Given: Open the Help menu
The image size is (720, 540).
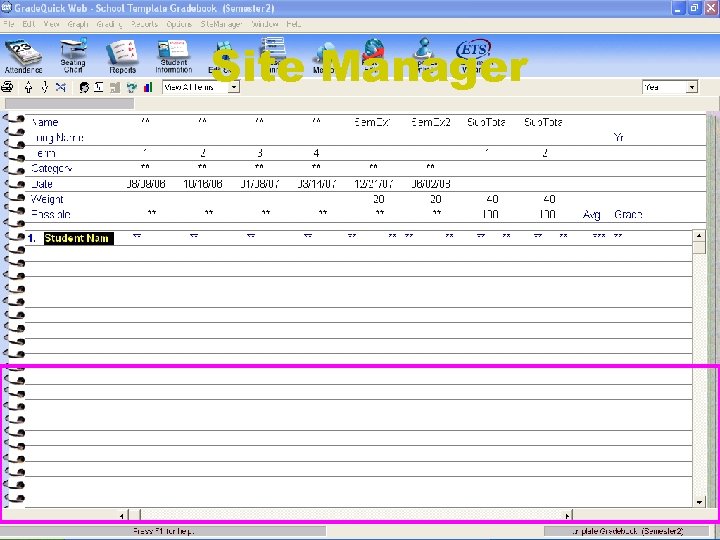Looking at the screenshot, I should coord(293,24).
